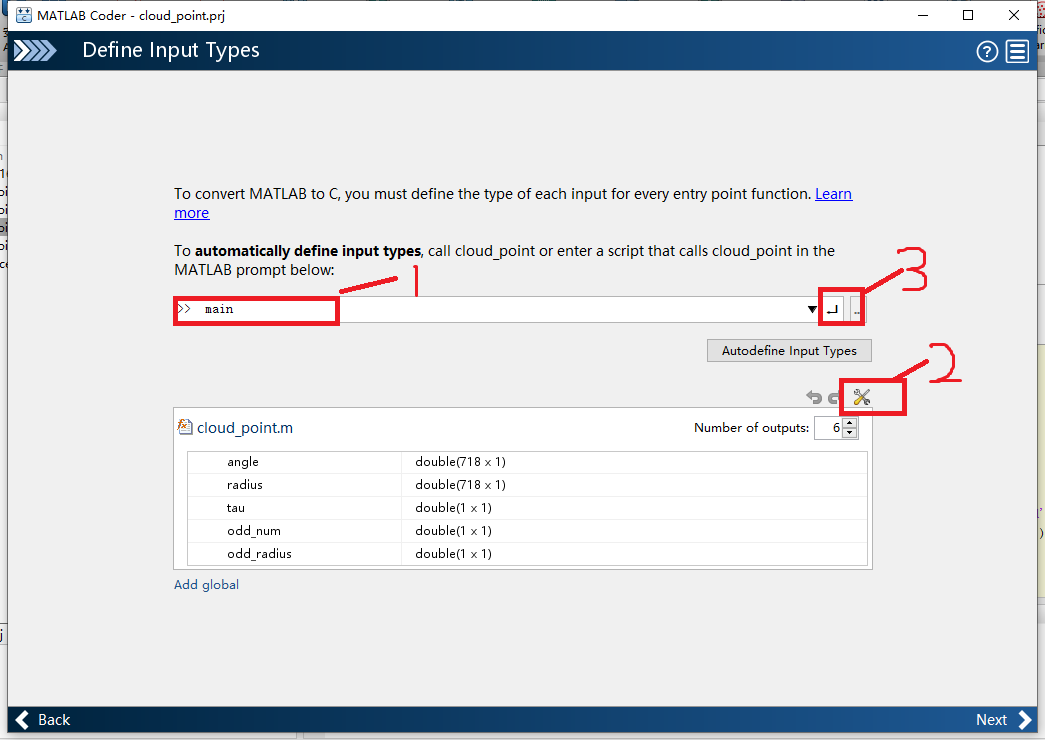Open the cloud_point.m file name link
This screenshot has width=1045, height=740.
pyautogui.click(x=245, y=428)
